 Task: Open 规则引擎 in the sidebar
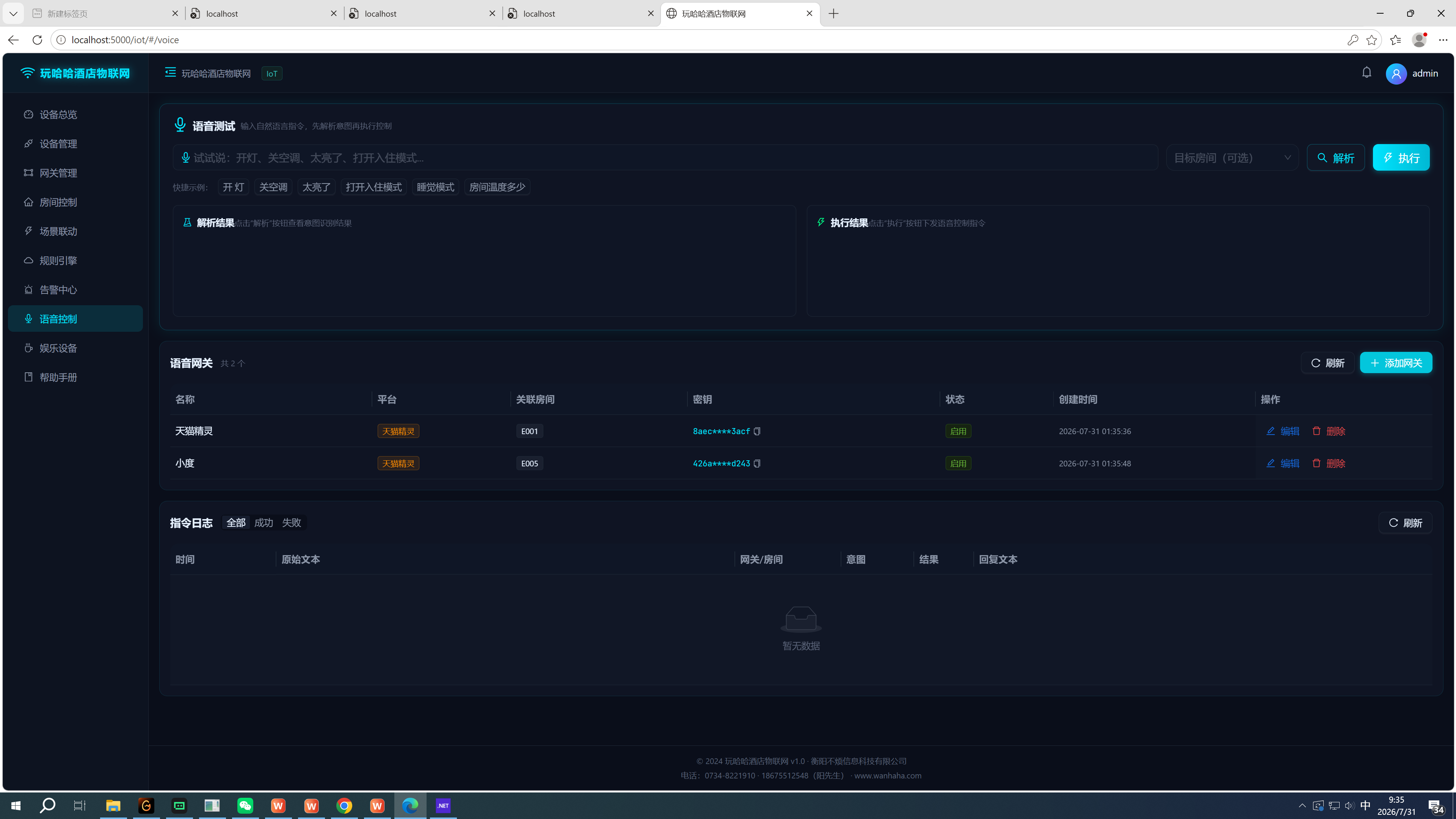(x=76, y=260)
